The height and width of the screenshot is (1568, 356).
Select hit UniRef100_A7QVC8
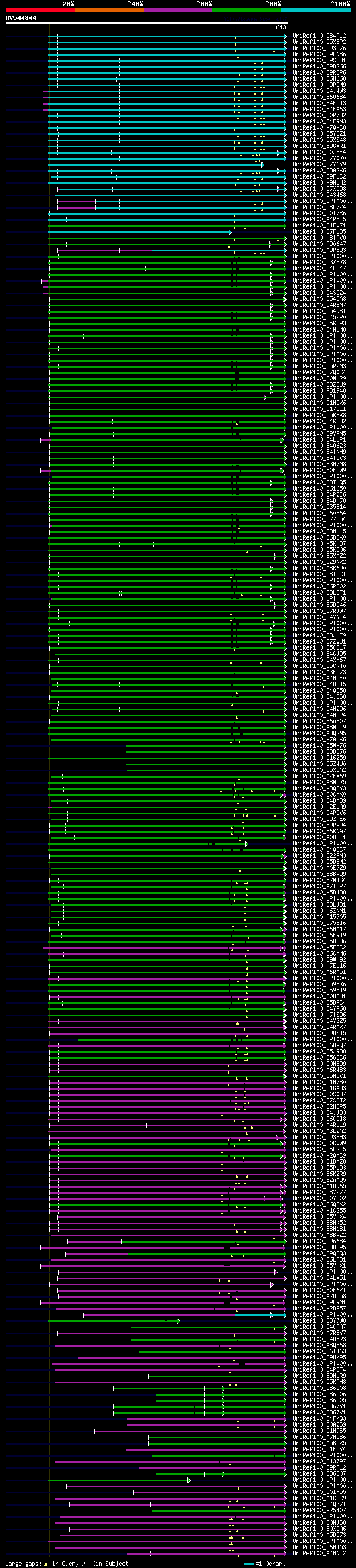coord(319,128)
